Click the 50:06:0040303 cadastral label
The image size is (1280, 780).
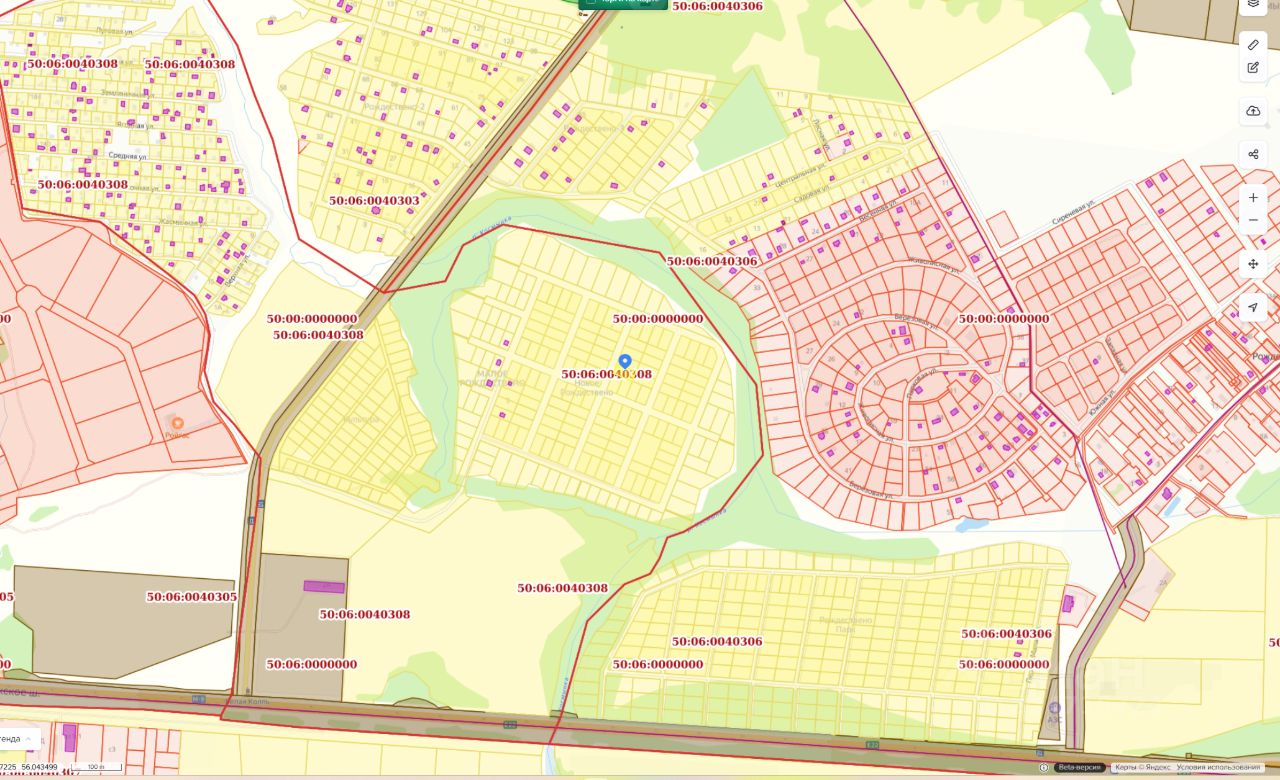point(374,200)
